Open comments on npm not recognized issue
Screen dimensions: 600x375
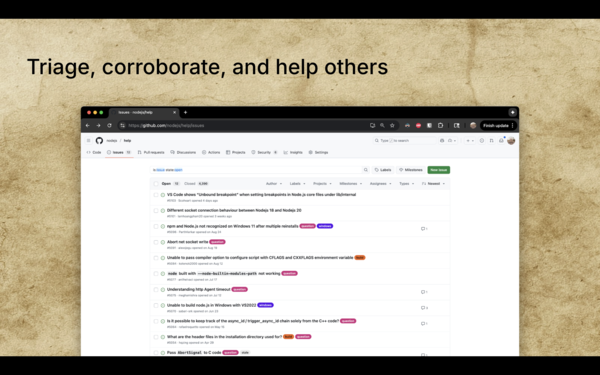[424, 229]
